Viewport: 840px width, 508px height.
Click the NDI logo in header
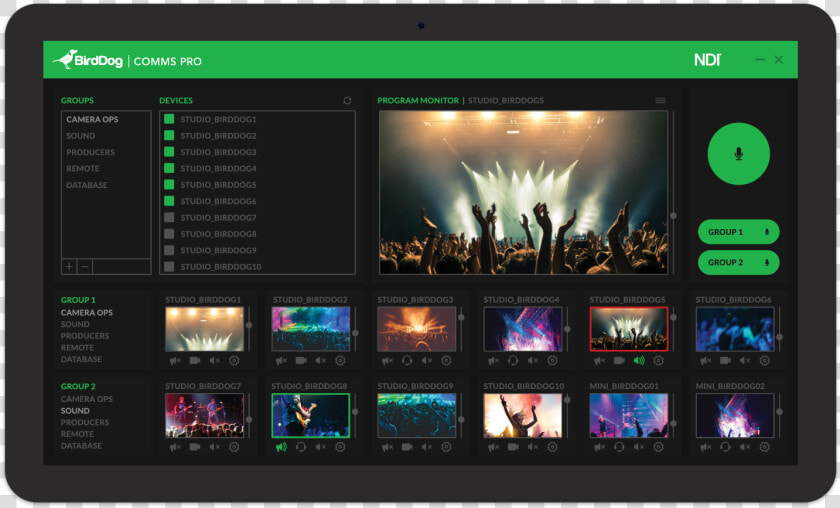[707, 59]
